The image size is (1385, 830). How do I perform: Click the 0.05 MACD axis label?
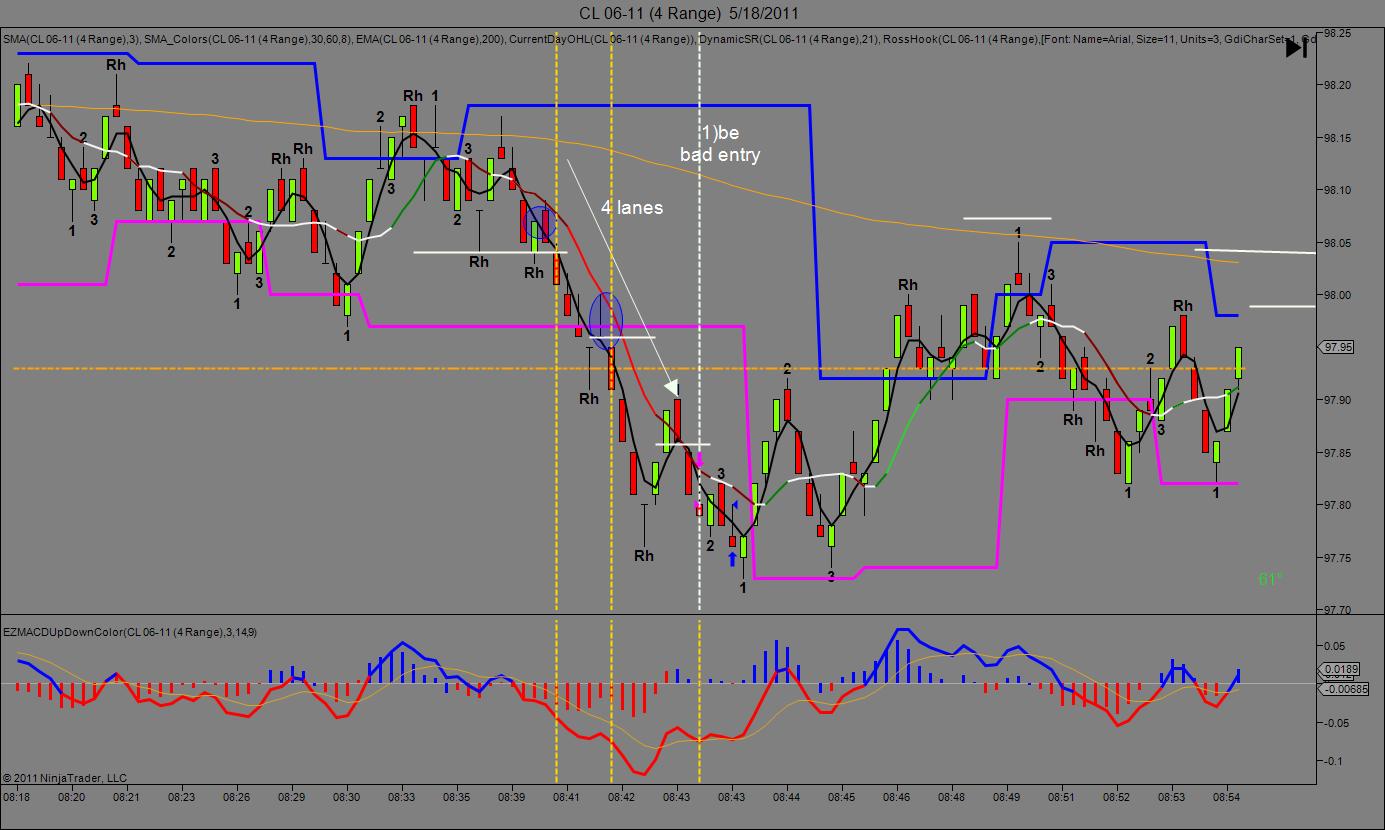(1335, 646)
